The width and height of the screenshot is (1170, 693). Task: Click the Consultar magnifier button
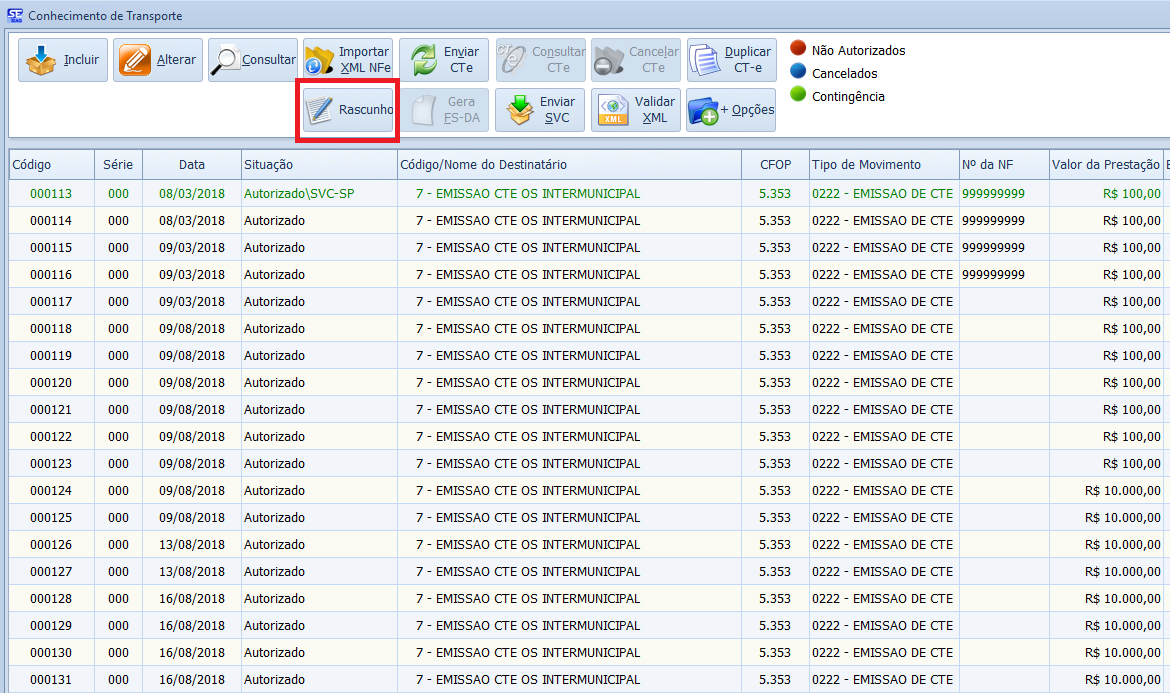(253, 60)
